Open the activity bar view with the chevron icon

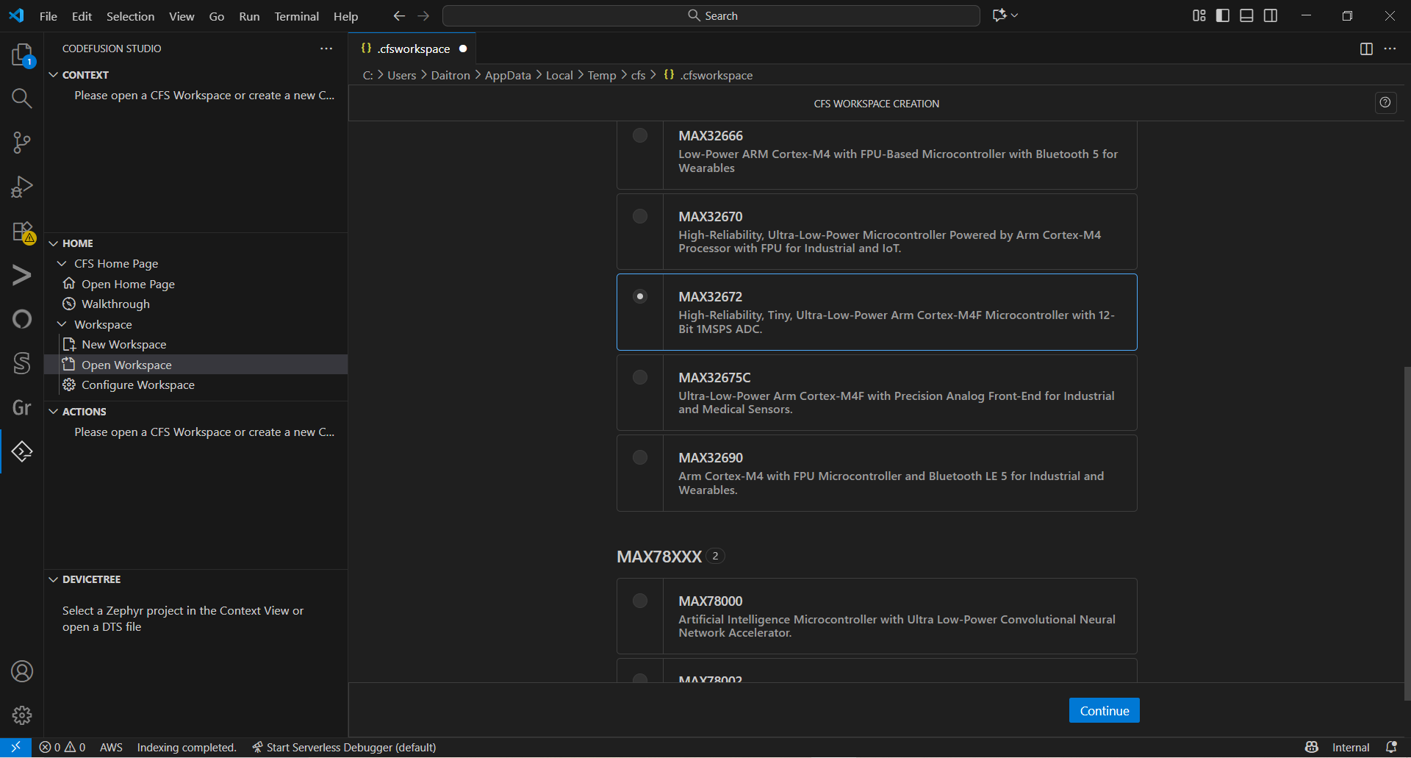click(x=22, y=275)
